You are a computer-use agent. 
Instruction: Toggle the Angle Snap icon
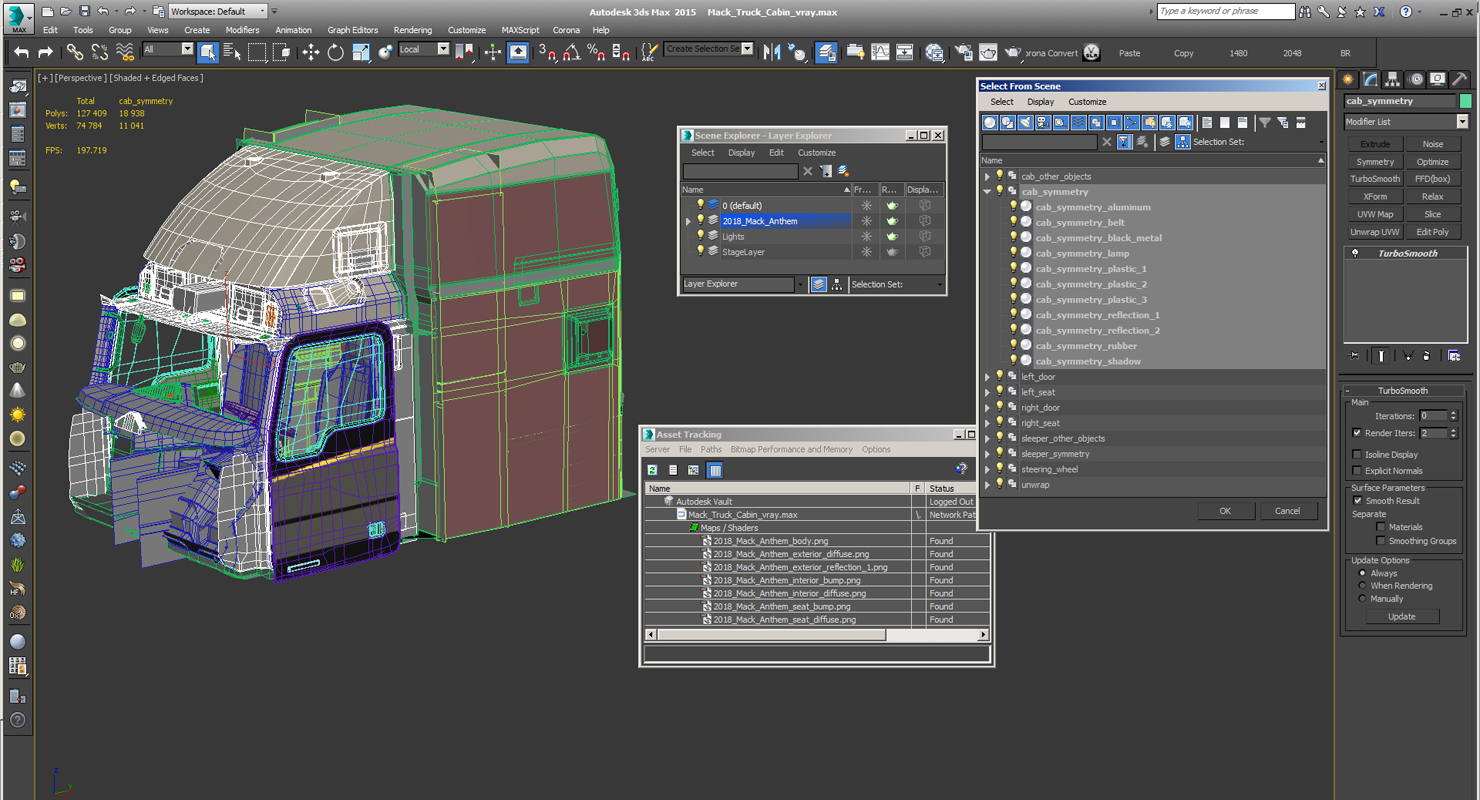(x=571, y=52)
